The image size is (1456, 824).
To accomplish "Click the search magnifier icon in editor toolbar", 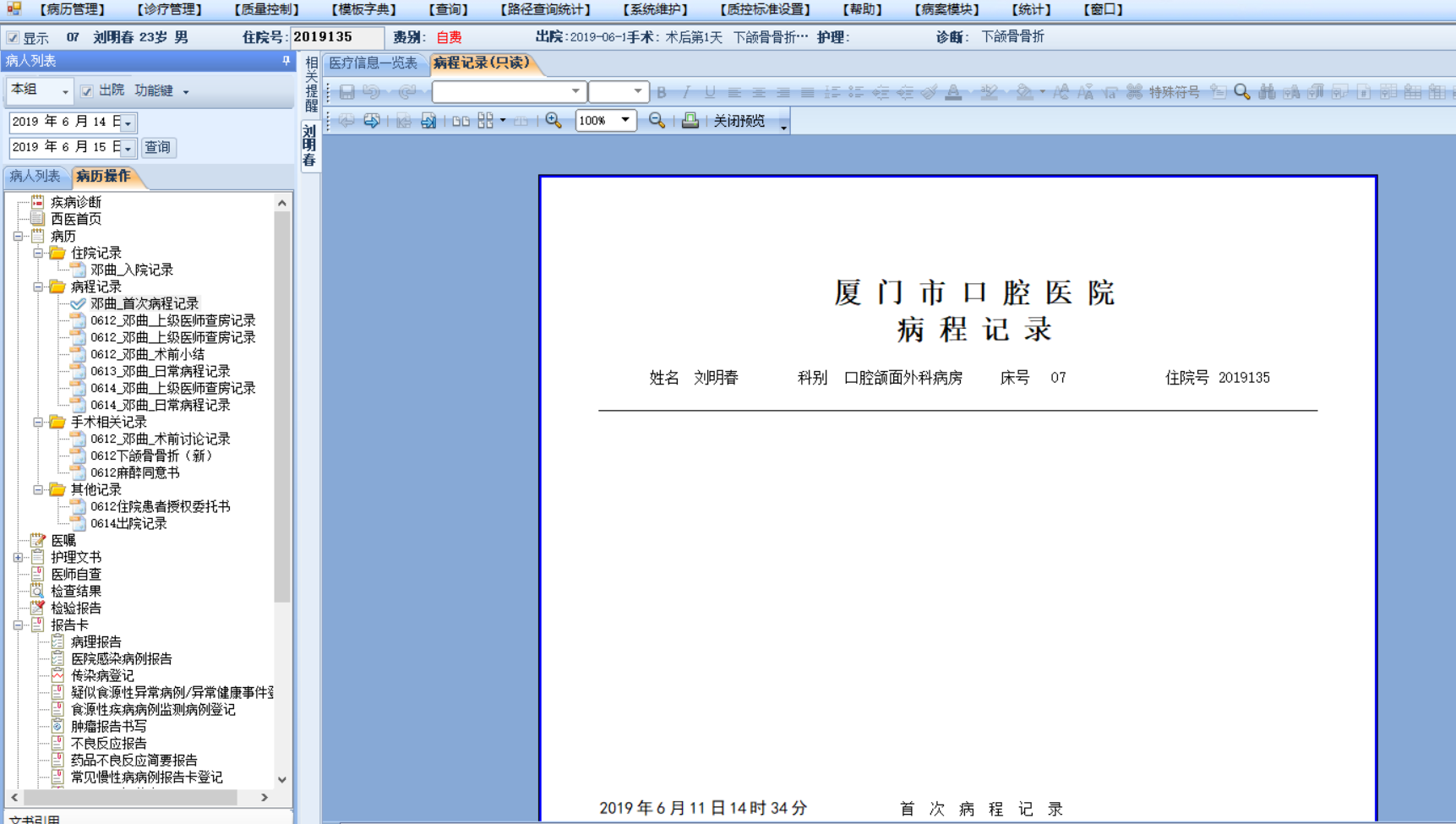I will coord(1241,92).
